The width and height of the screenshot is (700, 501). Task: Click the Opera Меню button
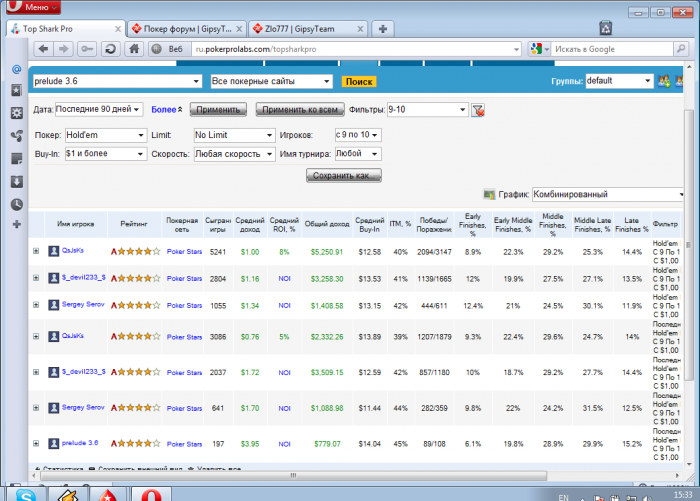(x=36, y=8)
